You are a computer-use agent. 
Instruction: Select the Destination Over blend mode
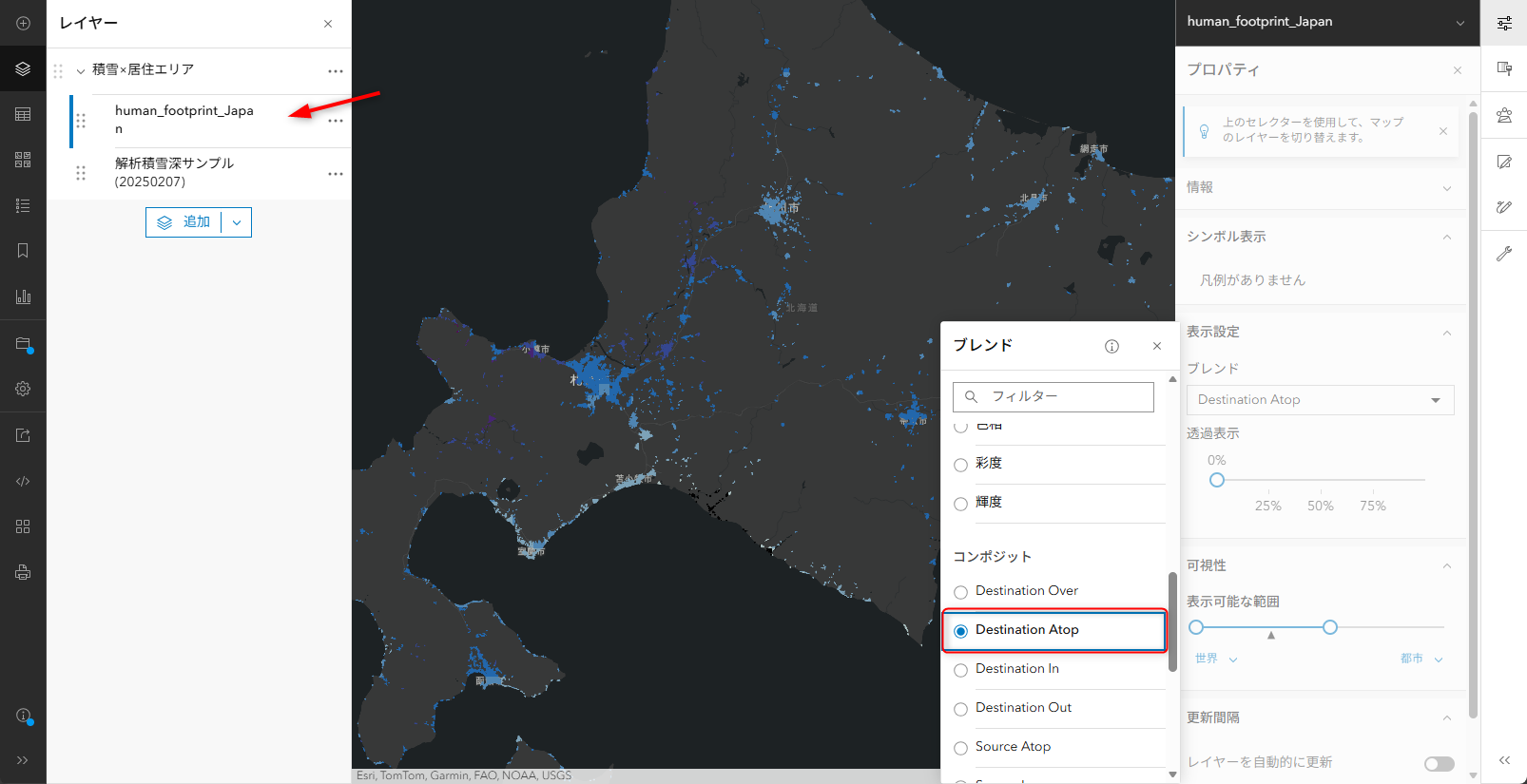[x=960, y=592]
